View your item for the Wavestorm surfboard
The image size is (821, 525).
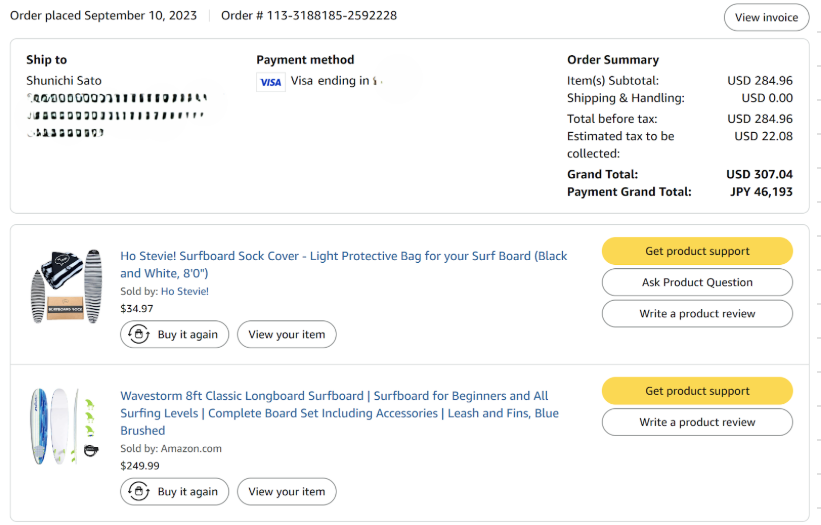286,491
